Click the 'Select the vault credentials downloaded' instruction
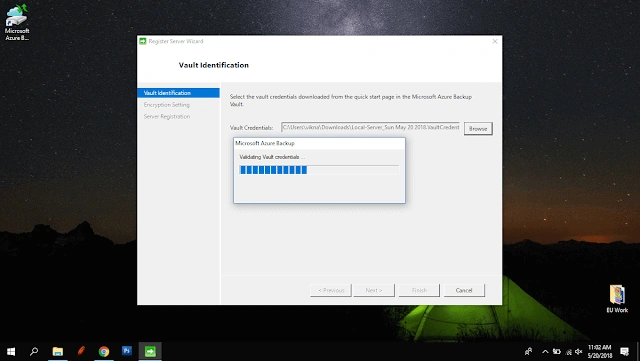Viewport: 640px width, 361px height. click(351, 100)
